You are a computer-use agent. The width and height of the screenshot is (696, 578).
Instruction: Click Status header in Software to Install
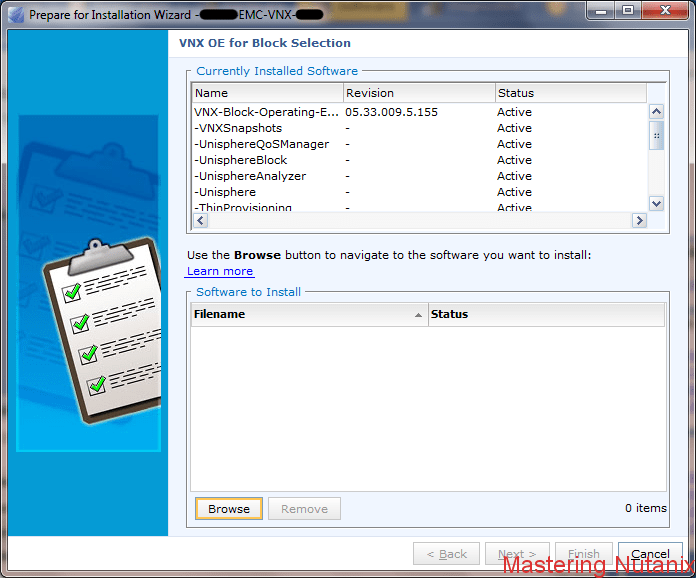click(x=546, y=314)
